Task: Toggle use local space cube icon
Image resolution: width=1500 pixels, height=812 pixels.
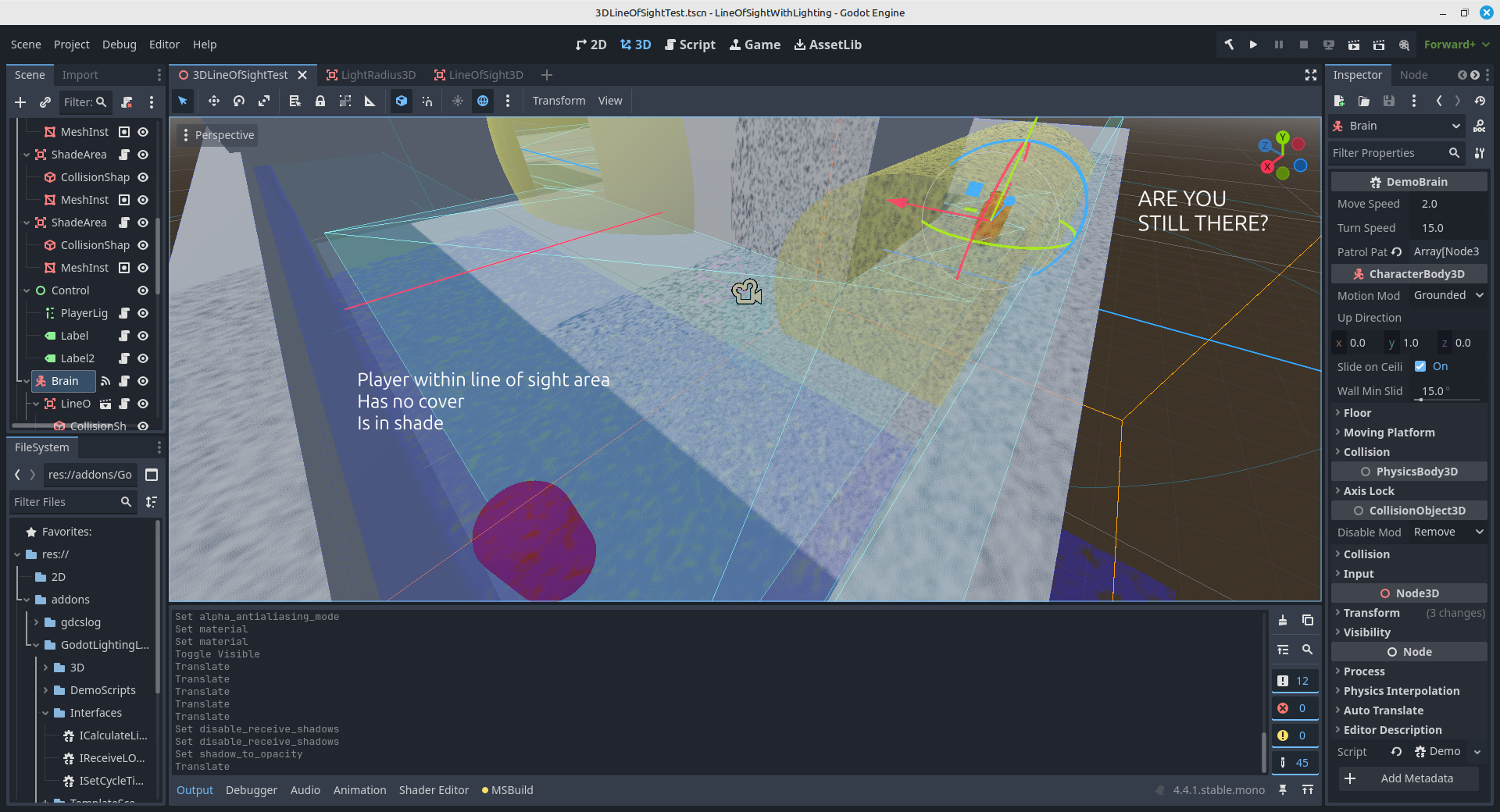Action: click(x=401, y=101)
